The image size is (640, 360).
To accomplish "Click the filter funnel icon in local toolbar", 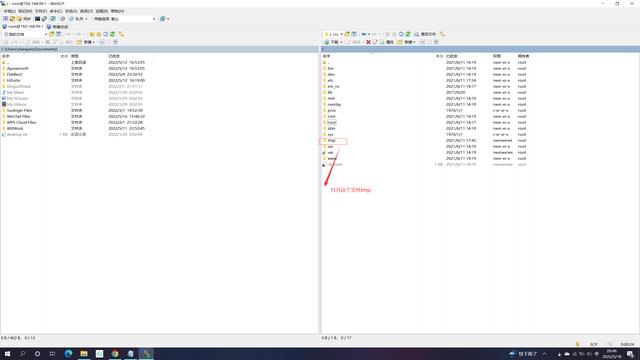I will [116, 42].
